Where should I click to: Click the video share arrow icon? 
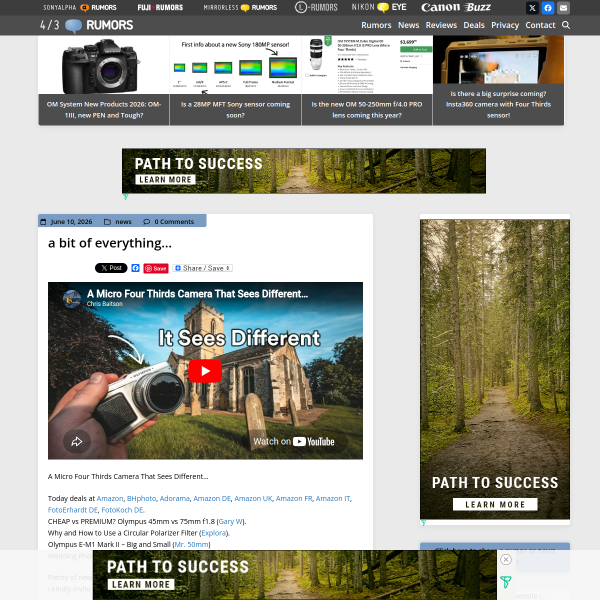(x=77, y=442)
